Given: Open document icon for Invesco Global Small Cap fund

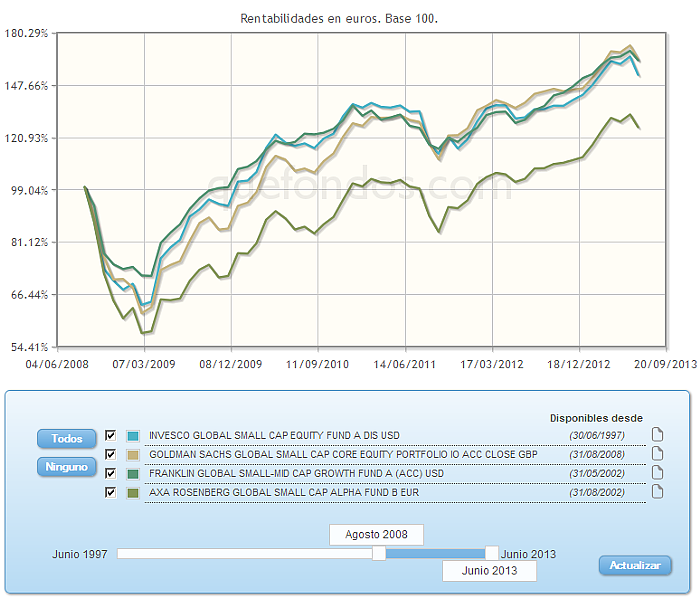Looking at the screenshot, I should 657,434.
